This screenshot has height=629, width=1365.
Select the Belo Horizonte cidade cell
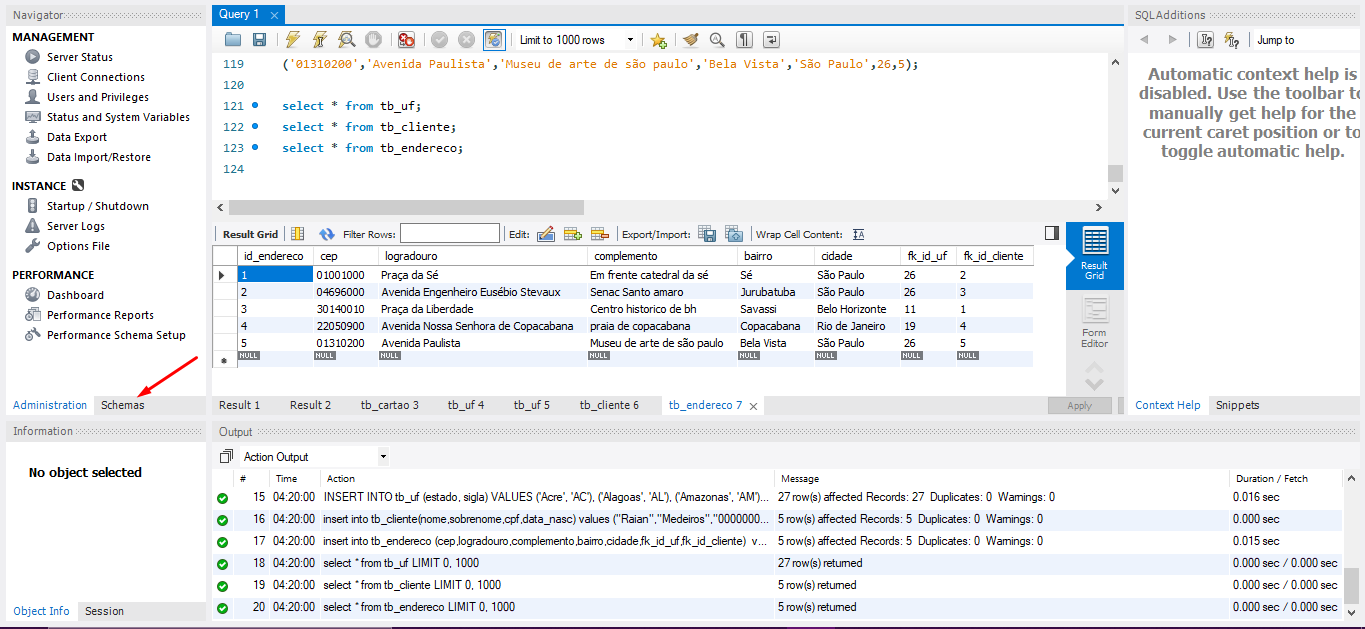[x=857, y=309]
